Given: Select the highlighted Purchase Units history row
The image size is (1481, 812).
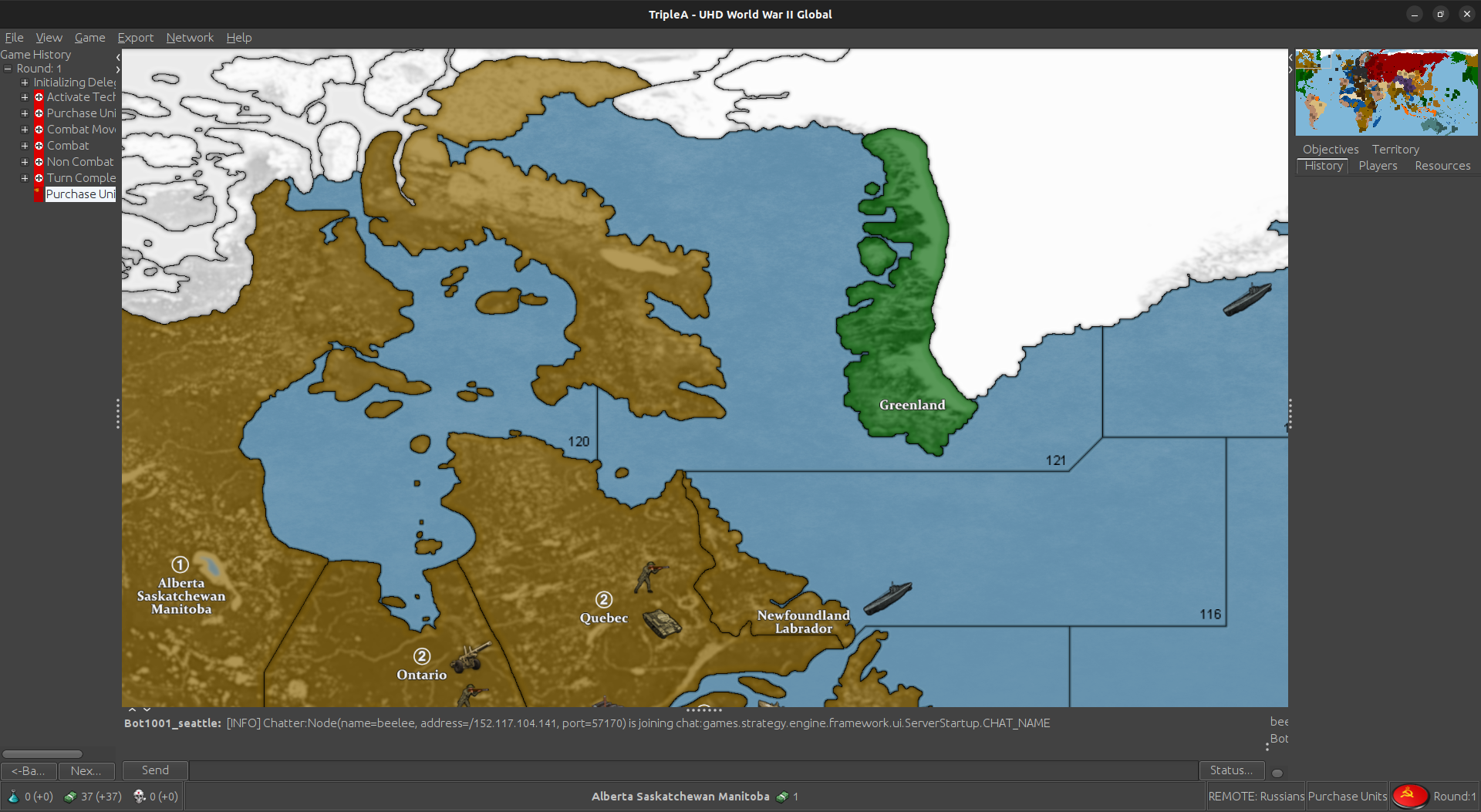Looking at the screenshot, I should pos(80,194).
